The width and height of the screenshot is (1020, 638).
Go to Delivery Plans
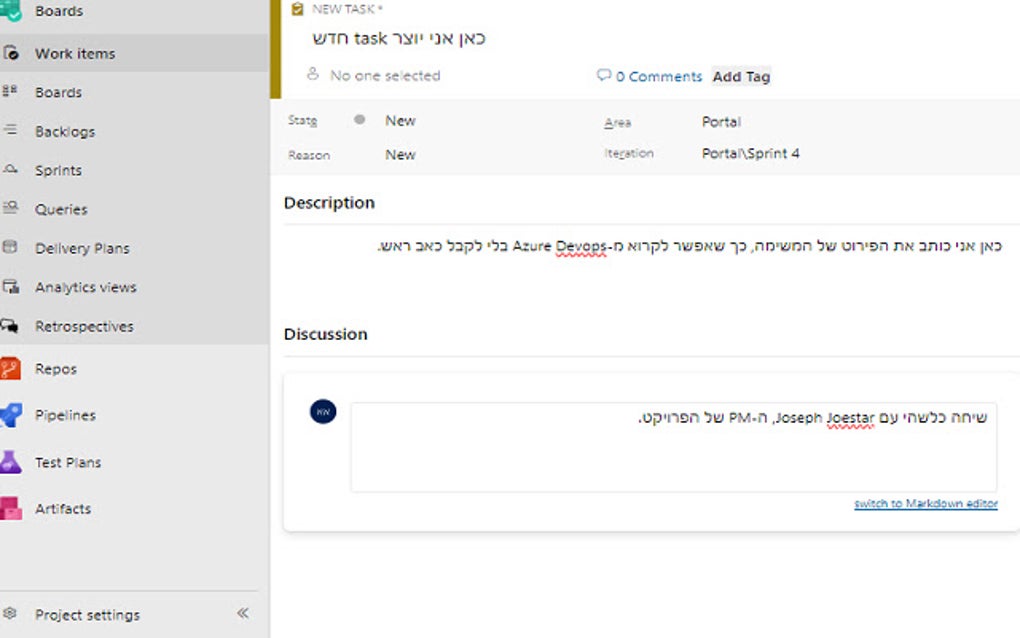[x=82, y=248]
